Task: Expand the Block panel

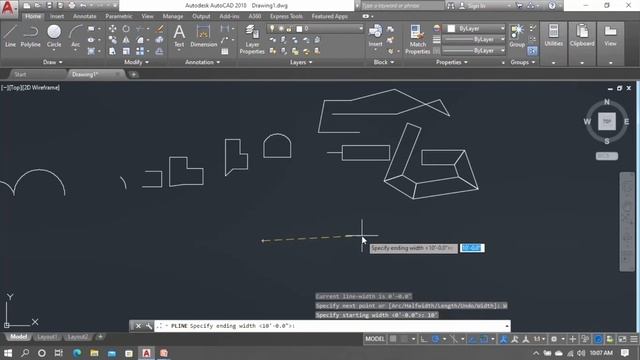Action: [384, 62]
